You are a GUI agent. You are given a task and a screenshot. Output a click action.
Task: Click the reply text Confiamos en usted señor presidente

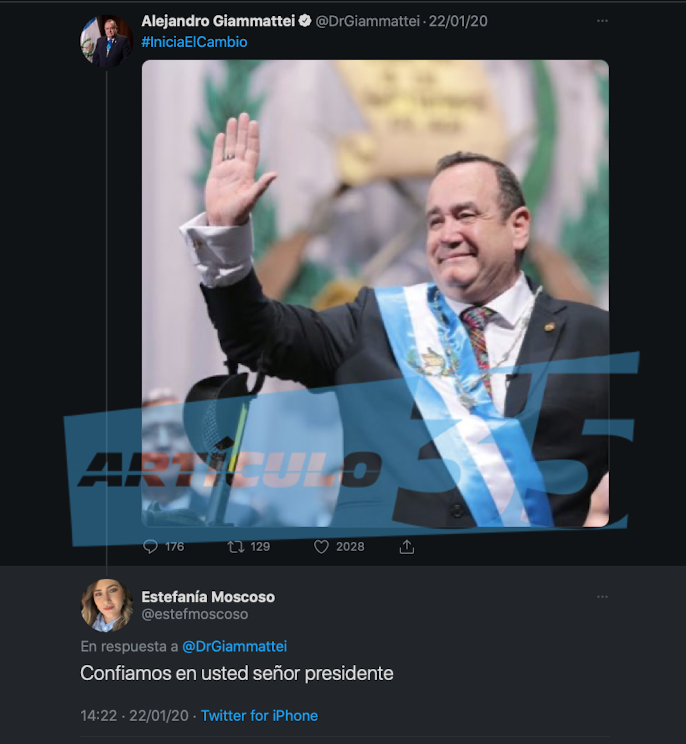point(237,673)
